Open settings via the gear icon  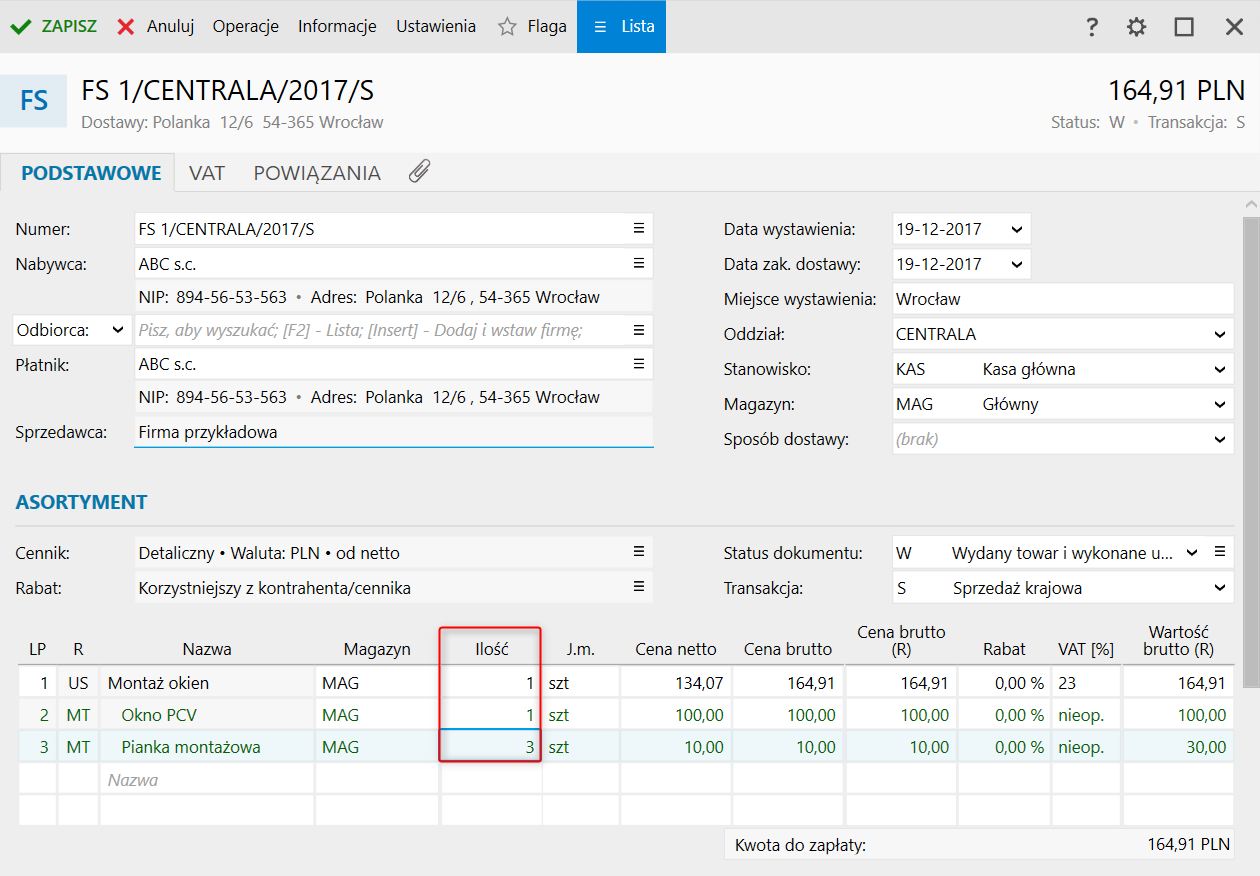click(1137, 27)
